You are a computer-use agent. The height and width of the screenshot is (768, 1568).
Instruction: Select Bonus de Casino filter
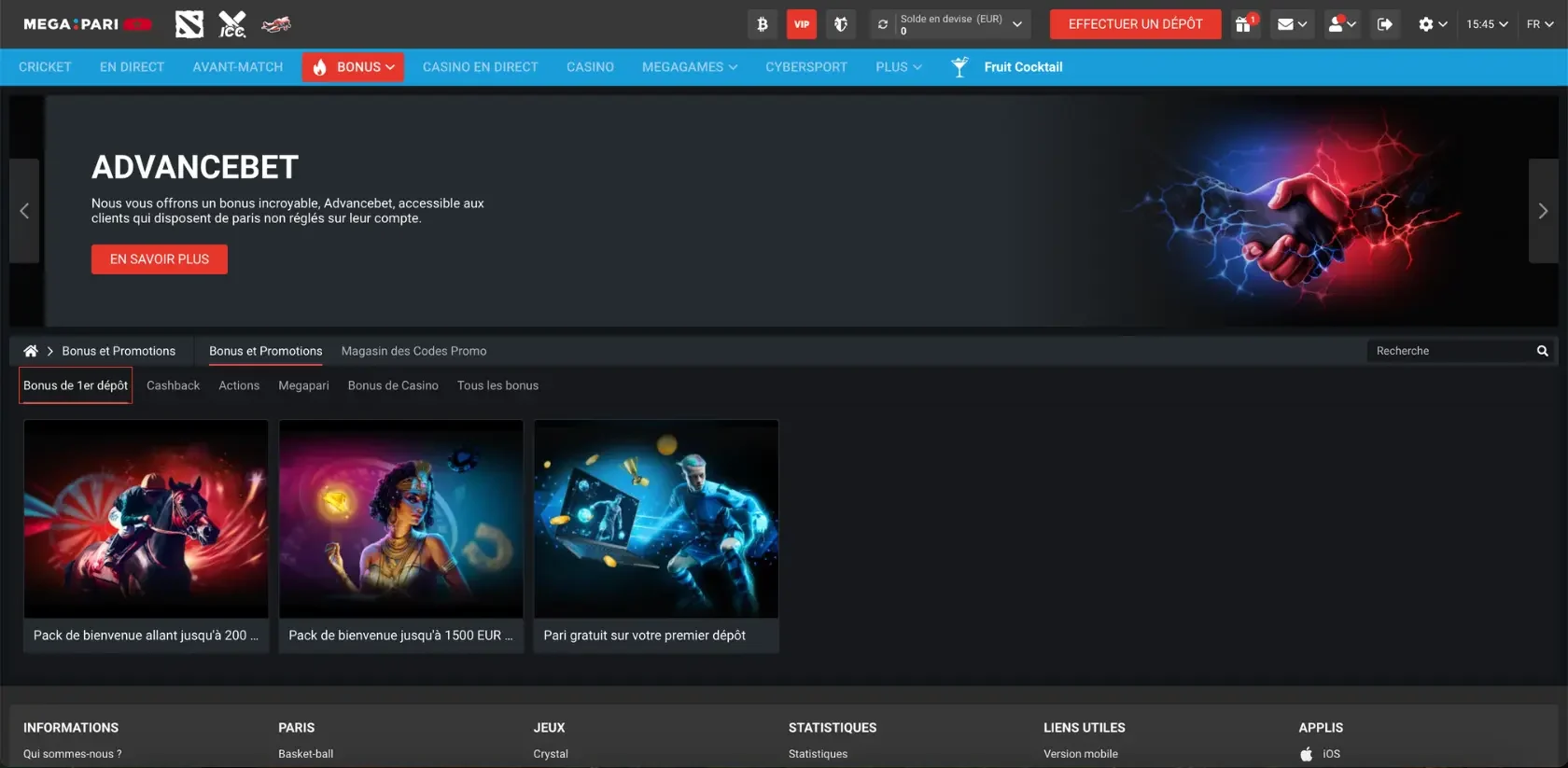tap(393, 385)
